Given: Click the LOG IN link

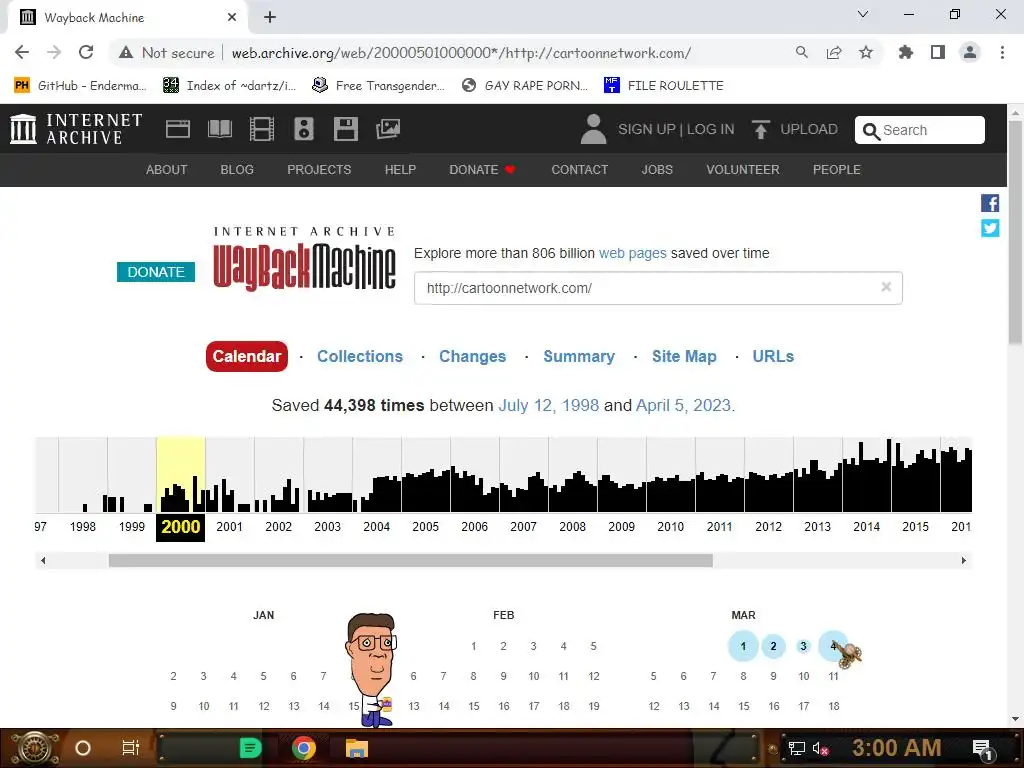Looking at the screenshot, I should 711,129.
